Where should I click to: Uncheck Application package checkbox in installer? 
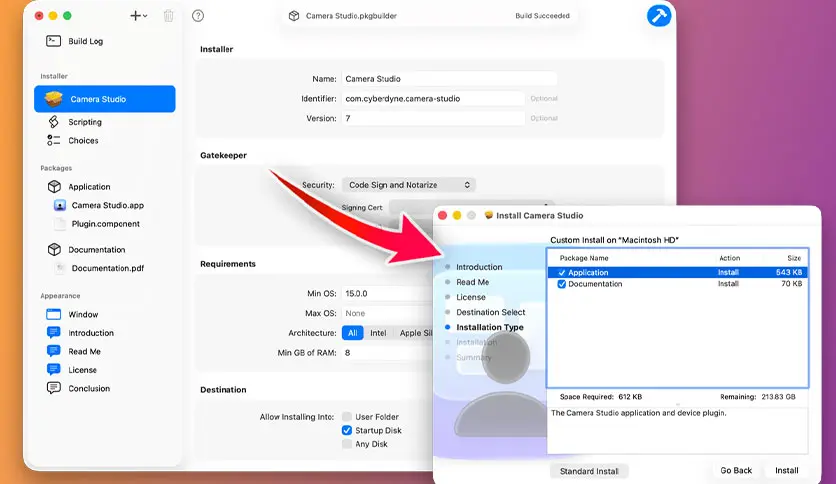coord(561,272)
